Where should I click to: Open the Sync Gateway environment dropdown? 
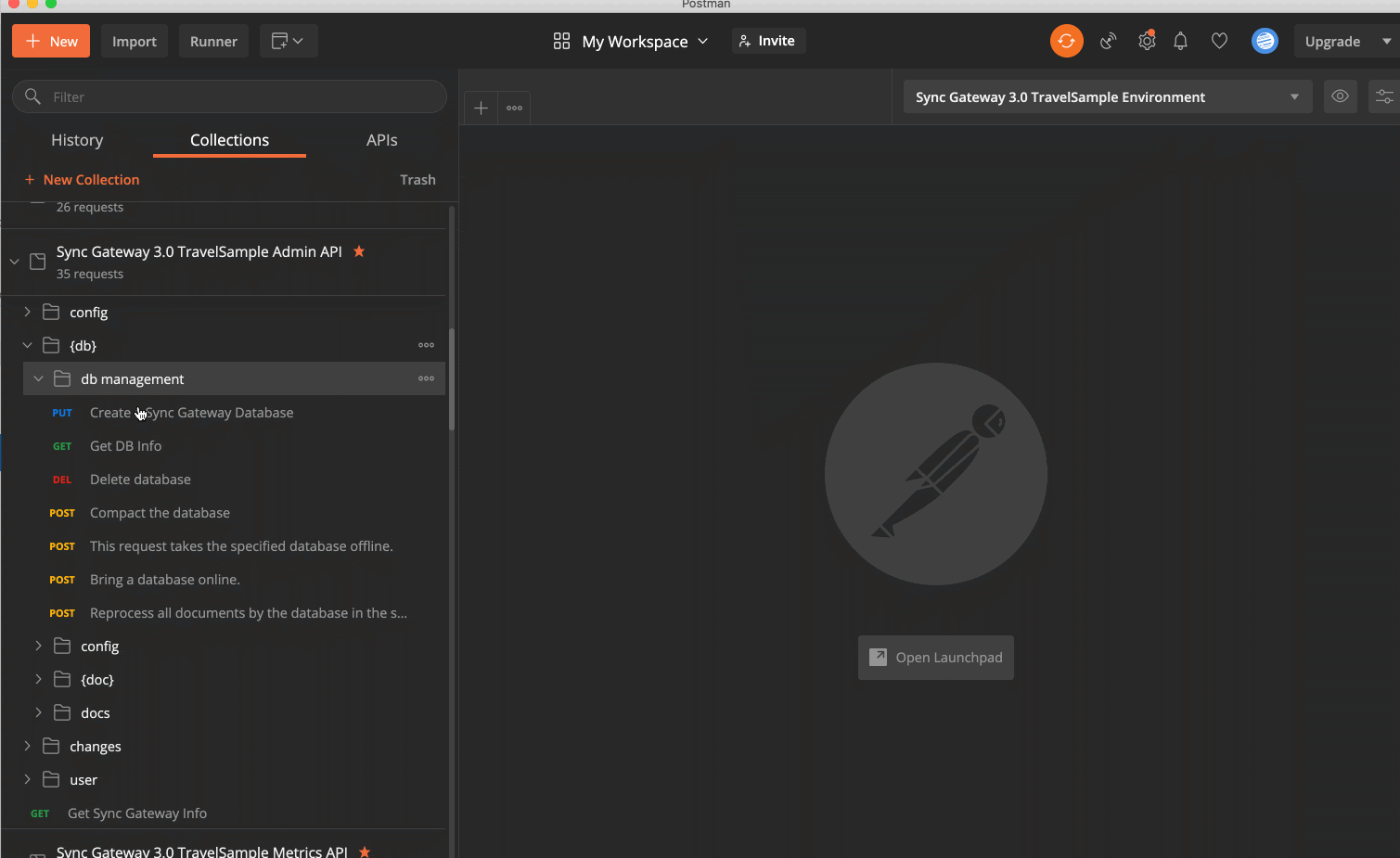pyautogui.click(x=1108, y=96)
